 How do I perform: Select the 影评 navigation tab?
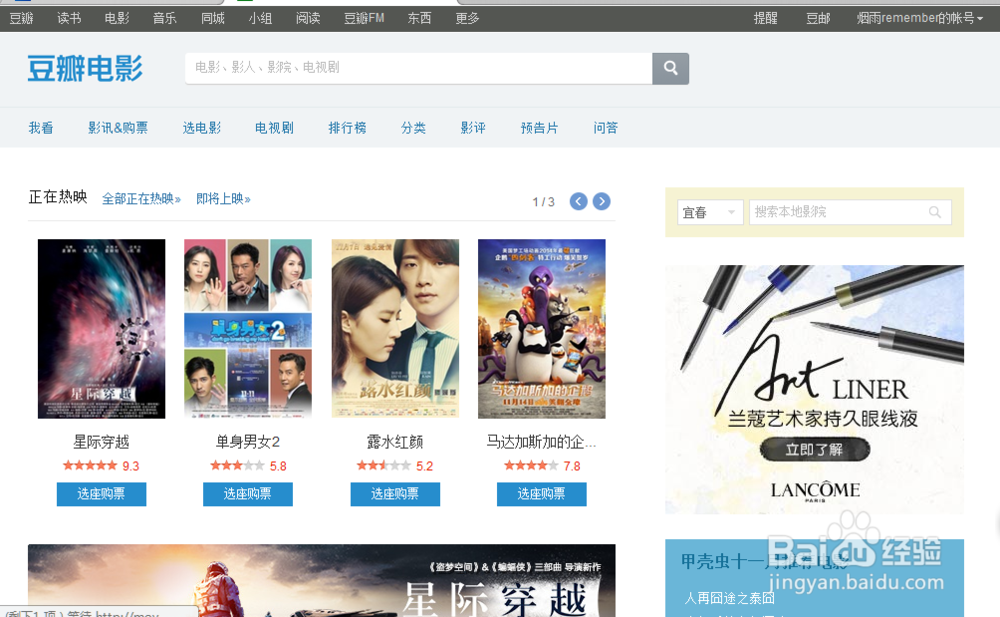coord(473,128)
